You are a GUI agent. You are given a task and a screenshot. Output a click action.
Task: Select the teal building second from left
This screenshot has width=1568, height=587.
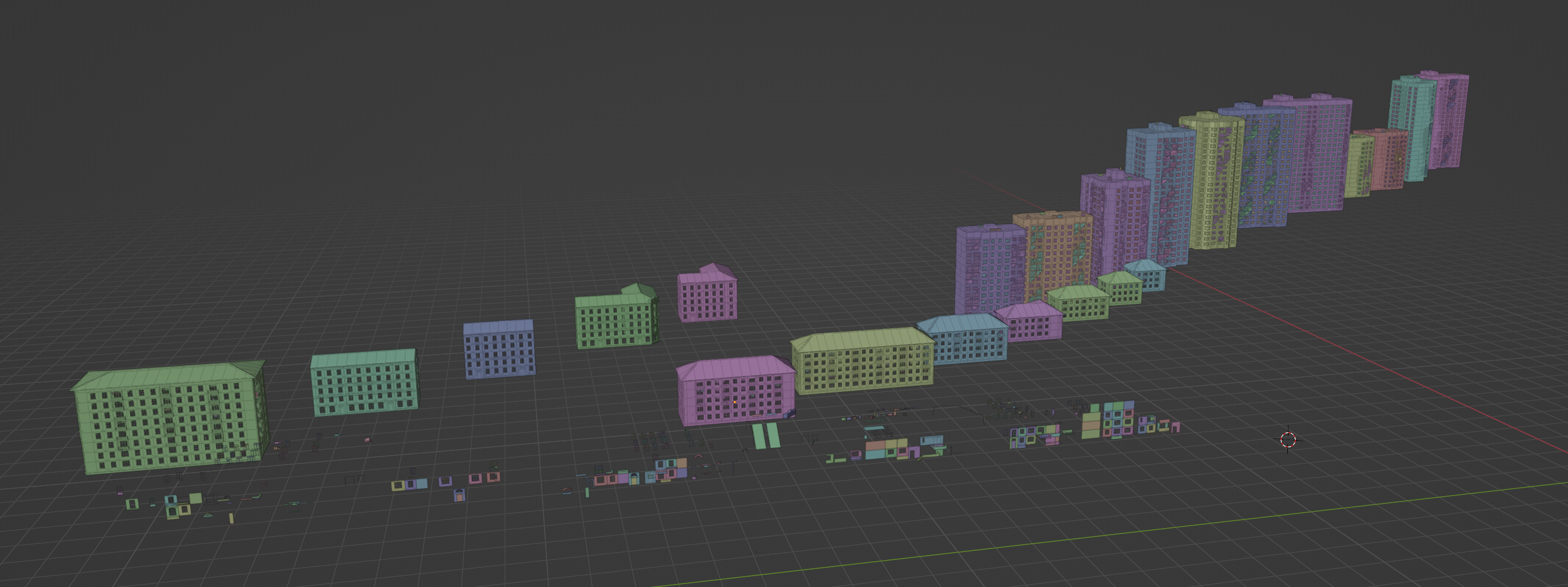pyautogui.click(x=364, y=384)
